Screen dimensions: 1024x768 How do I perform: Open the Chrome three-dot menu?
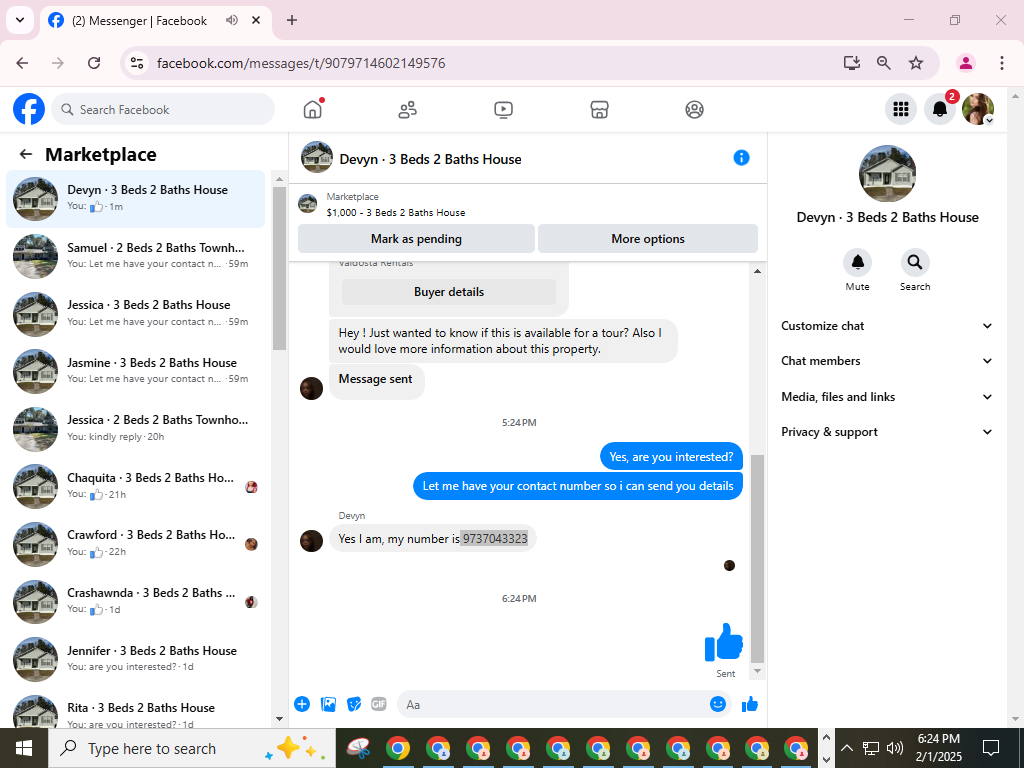[1001, 63]
